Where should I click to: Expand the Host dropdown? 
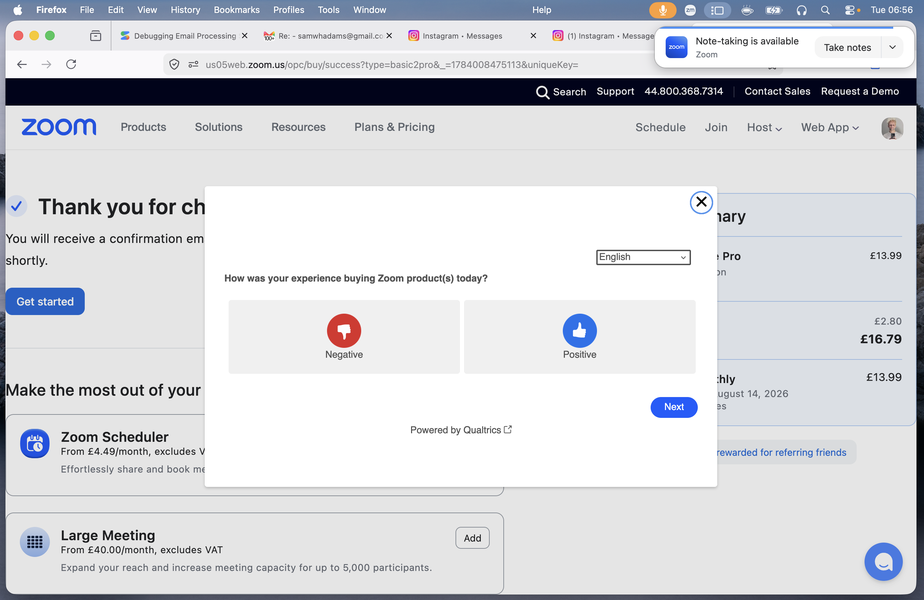pos(764,127)
